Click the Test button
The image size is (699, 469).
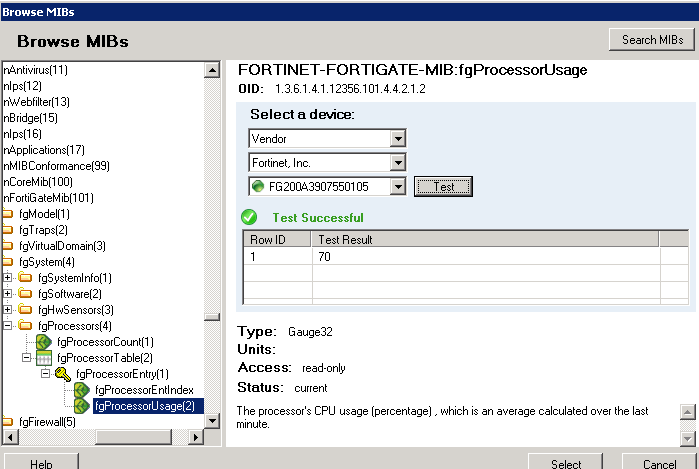pyautogui.click(x=443, y=186)
